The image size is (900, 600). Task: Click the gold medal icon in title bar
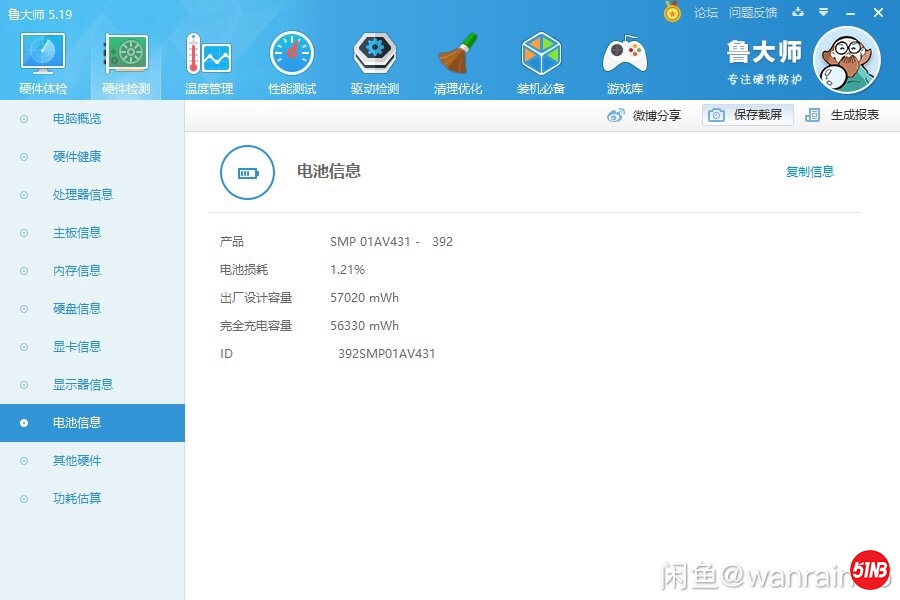(672, 13)
